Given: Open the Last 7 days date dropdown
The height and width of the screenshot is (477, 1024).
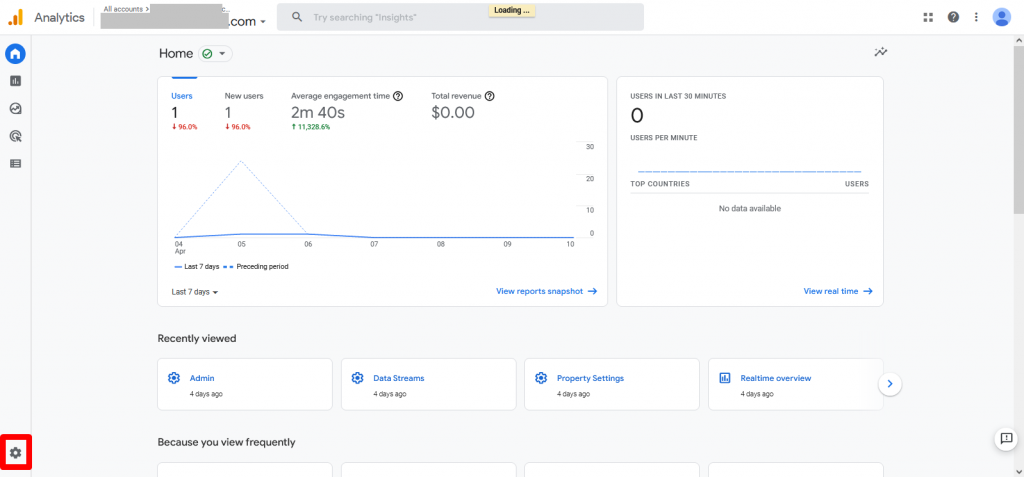Looking at the screenshot, I should point(195,292).
